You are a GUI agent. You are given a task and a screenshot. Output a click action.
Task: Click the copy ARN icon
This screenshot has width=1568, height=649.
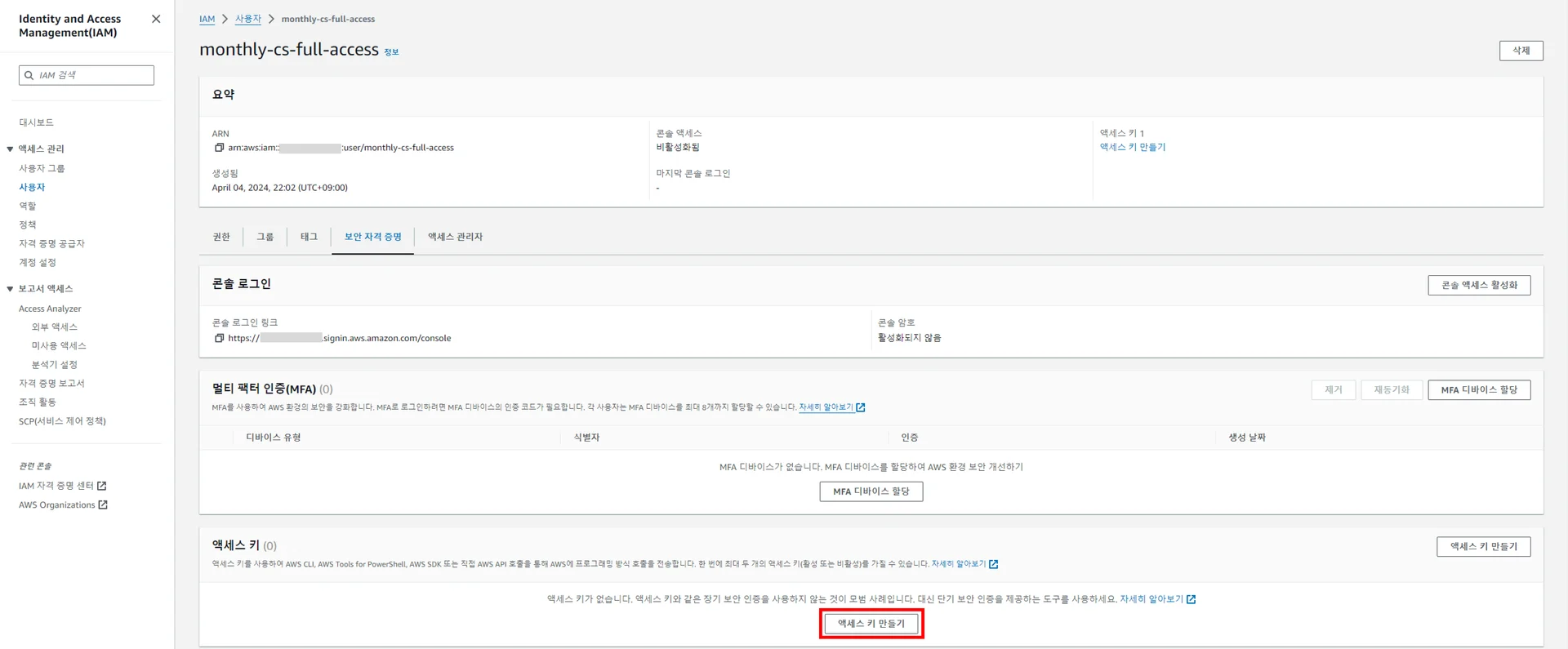pos(219,148)
